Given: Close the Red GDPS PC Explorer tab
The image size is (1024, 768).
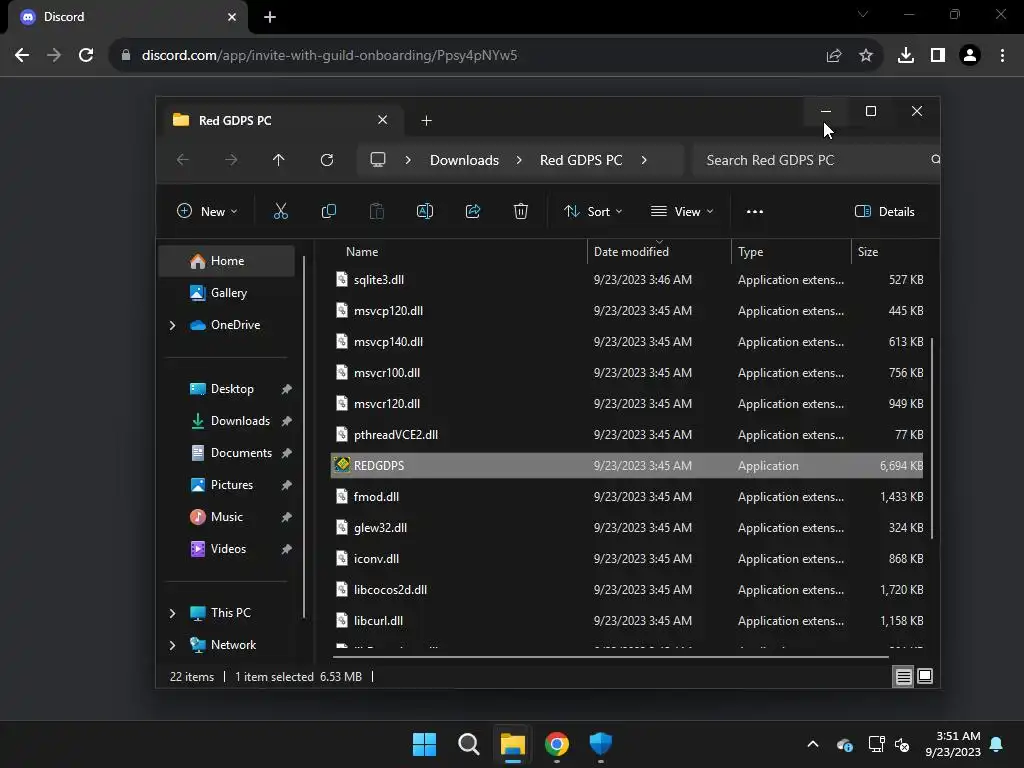Looking at the screenshot, I should (x=383, y=120).
